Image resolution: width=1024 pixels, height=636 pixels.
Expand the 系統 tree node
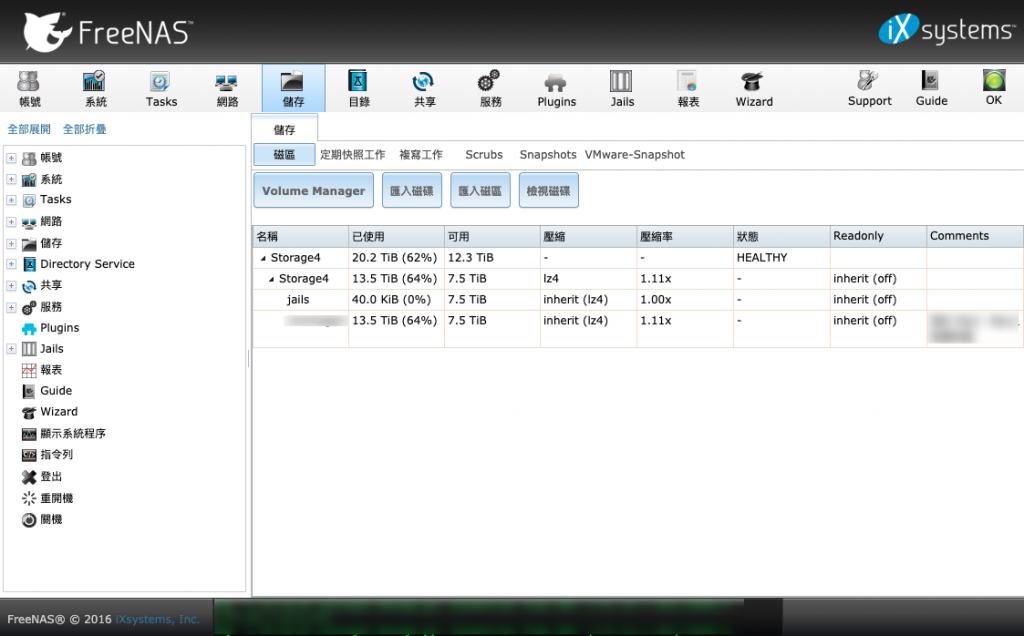tap(11, 179)
